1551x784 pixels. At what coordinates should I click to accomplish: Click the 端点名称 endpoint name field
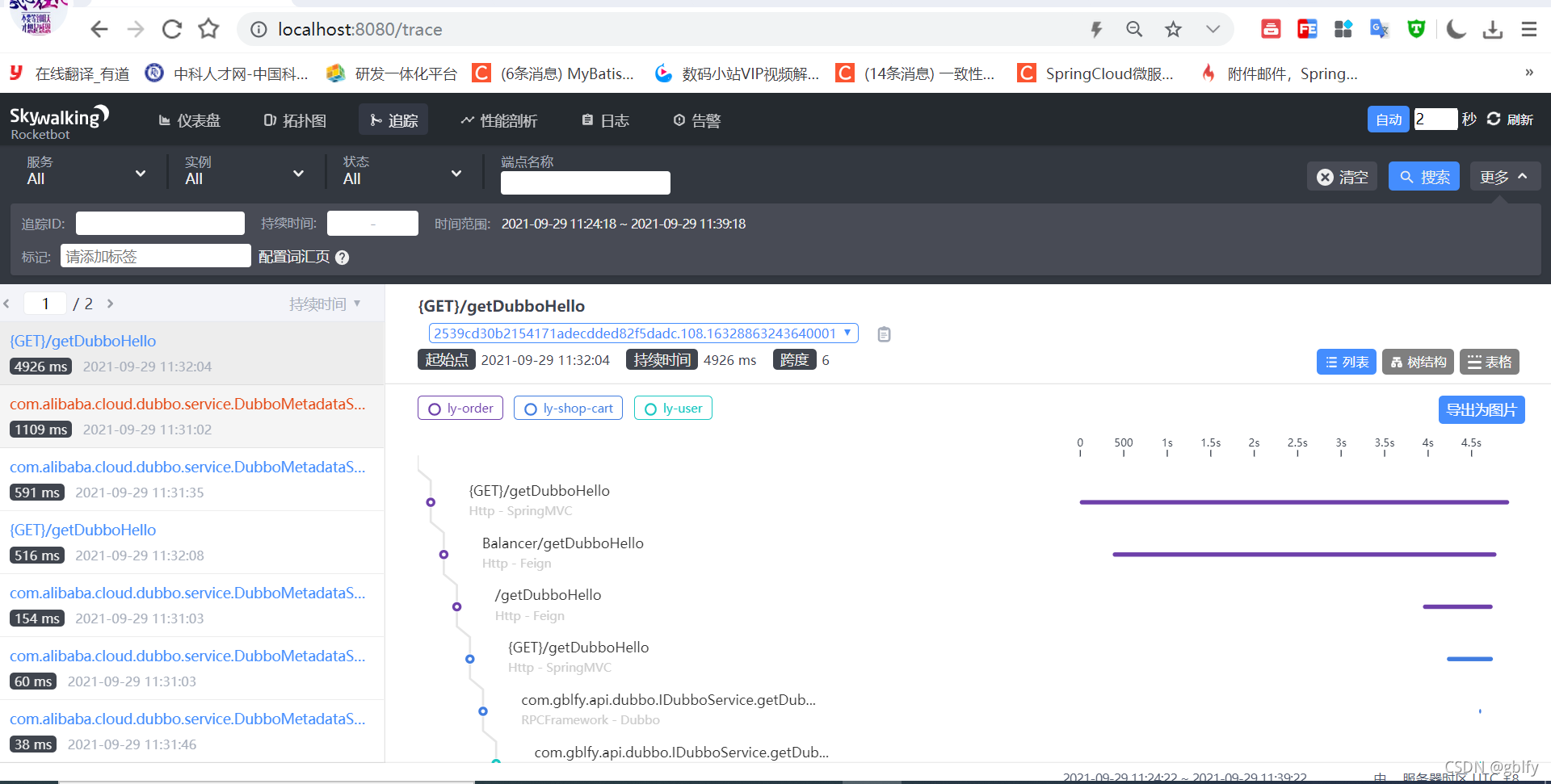pyautogui.click(x=585, y=183)
